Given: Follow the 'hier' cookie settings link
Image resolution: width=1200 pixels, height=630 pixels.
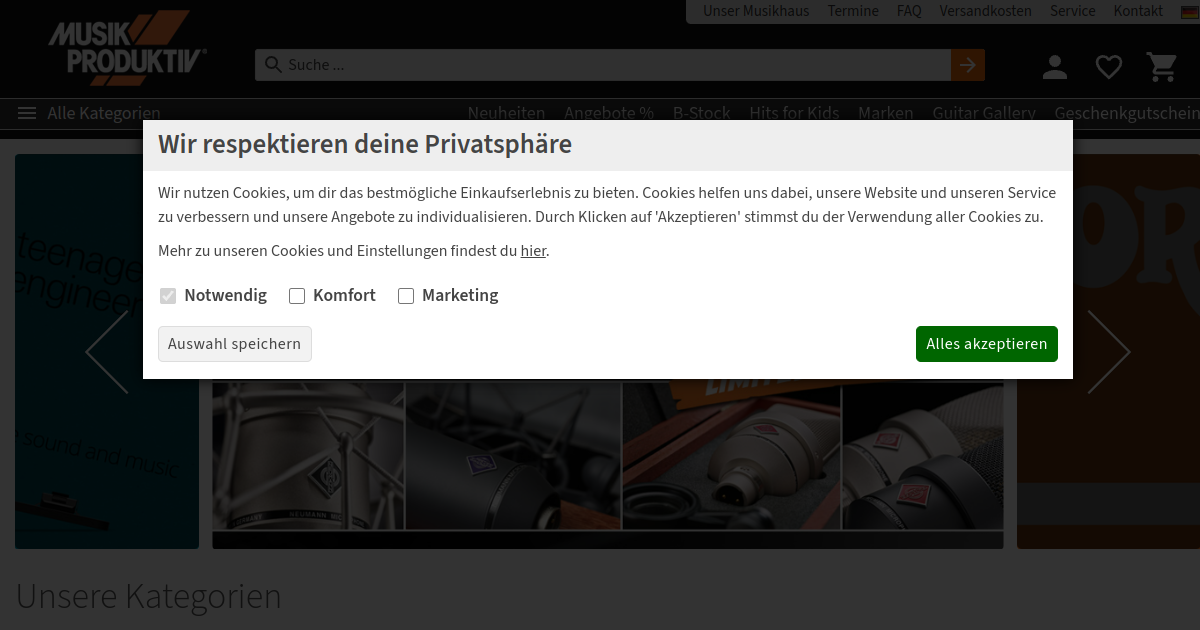Looking at the screenshot, I should pos(533,251).
